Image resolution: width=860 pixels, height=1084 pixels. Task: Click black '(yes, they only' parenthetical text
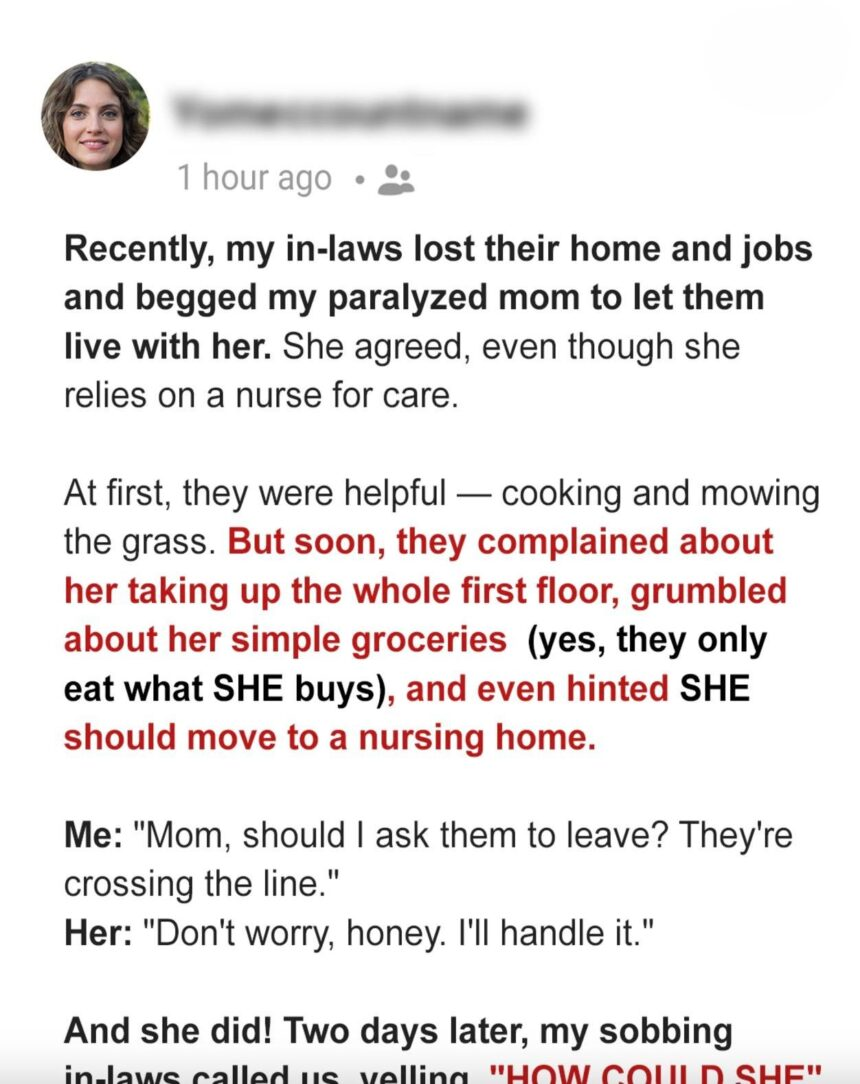647,641
